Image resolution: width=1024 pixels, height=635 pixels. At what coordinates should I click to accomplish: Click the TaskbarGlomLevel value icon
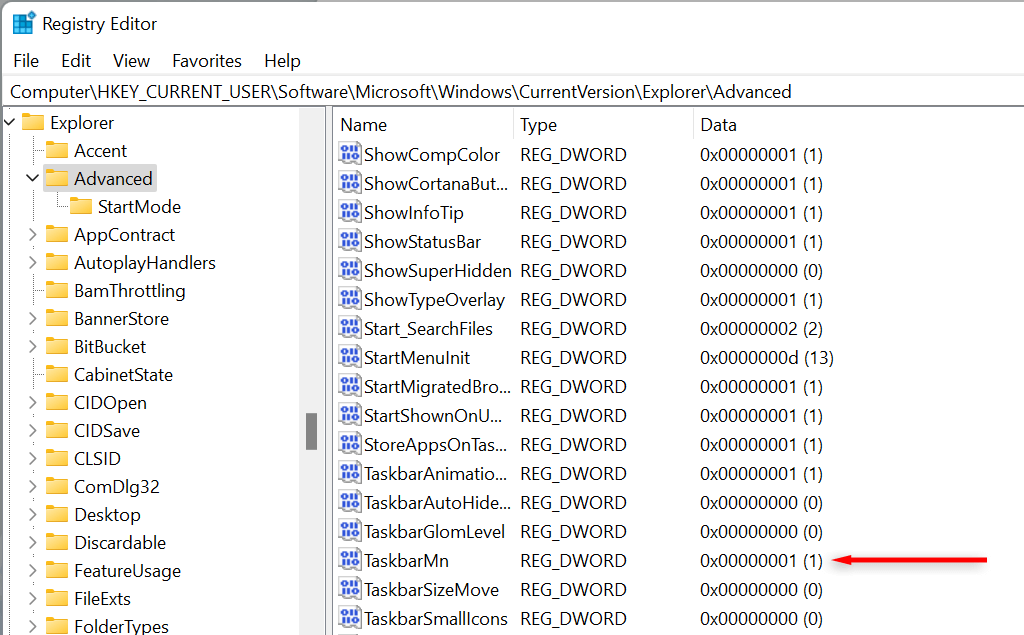click(350, 531)
